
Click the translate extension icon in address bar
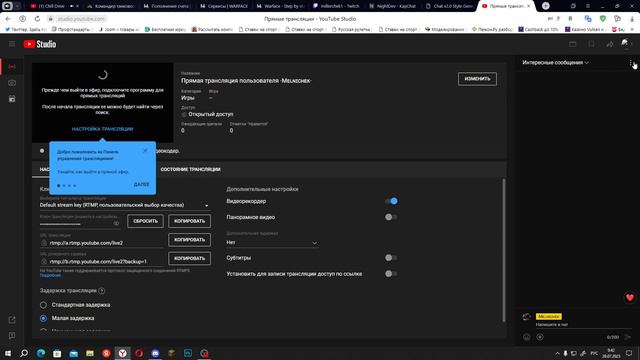pyautogui.click(x=588, y=19)
